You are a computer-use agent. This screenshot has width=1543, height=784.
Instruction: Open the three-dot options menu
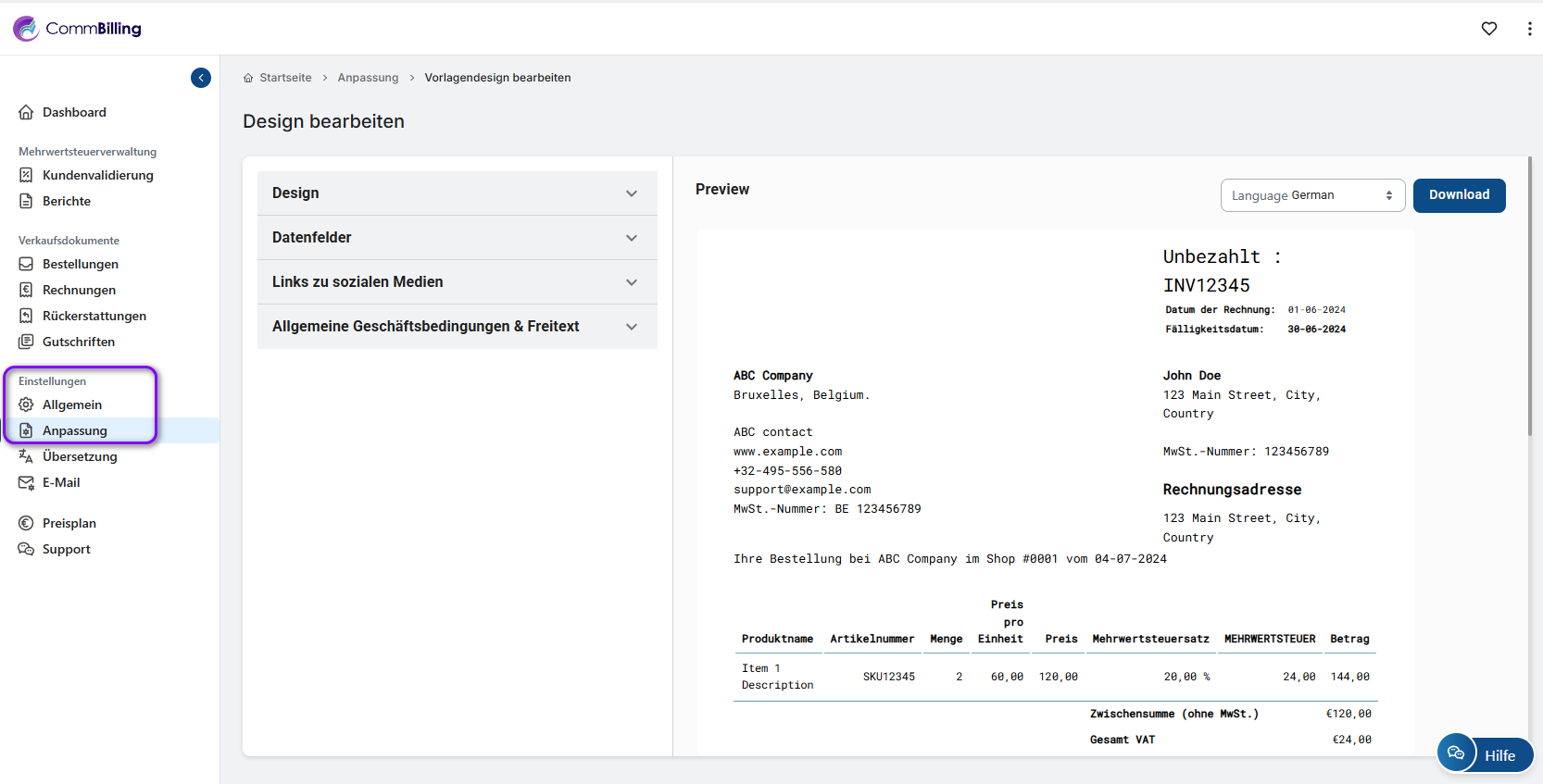pyautogui.click(x=1528, y=29)
